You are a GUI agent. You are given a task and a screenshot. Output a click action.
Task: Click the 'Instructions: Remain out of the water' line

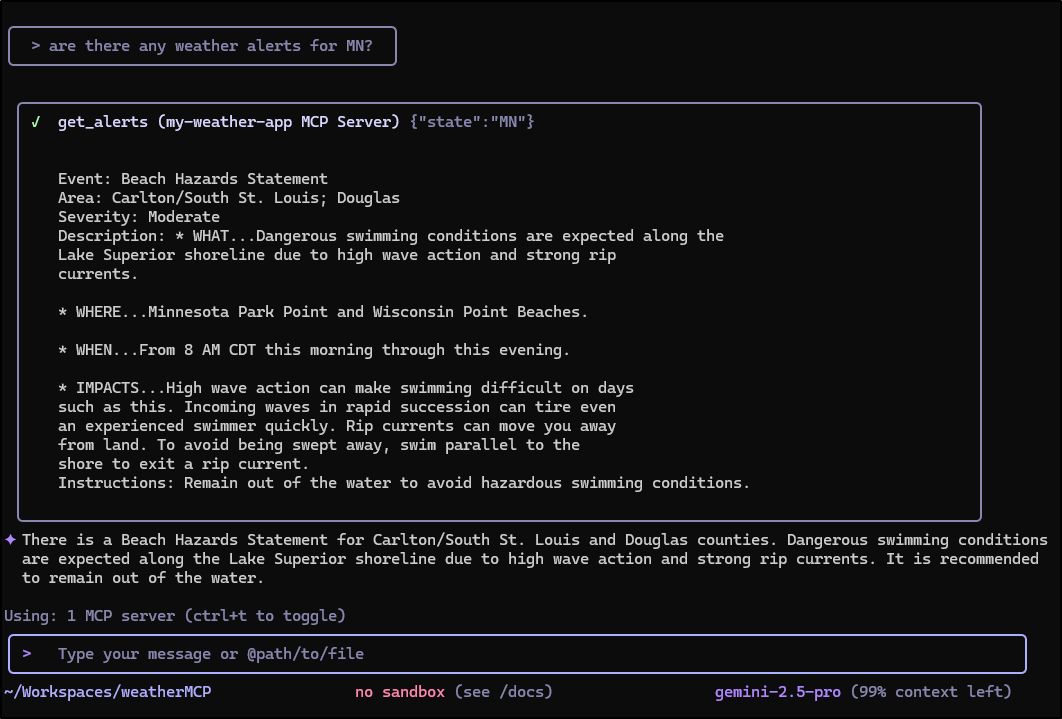point(404,483)
